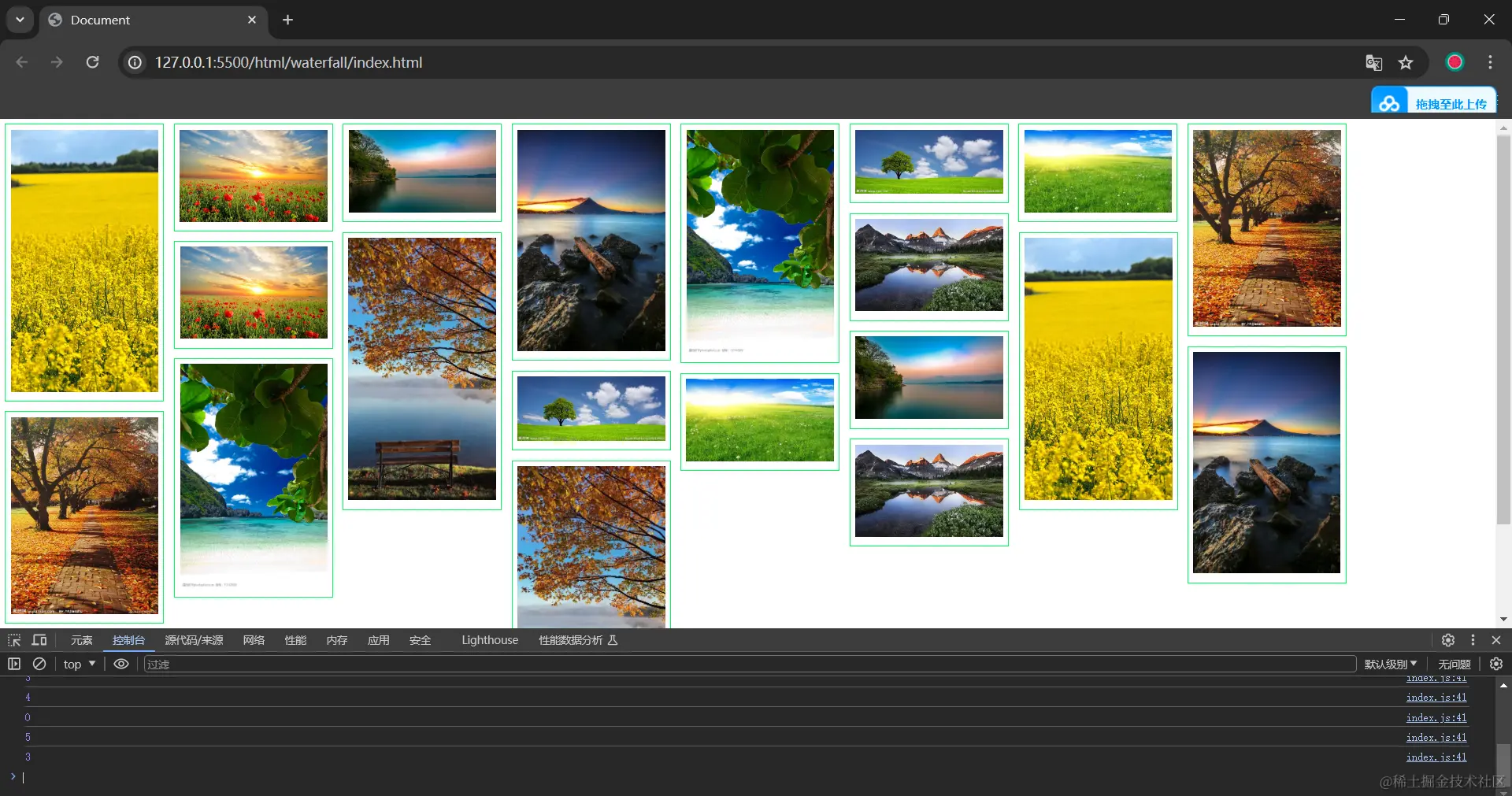Select the beach with leaves image in second column
1512x796 pixels.
254,478
